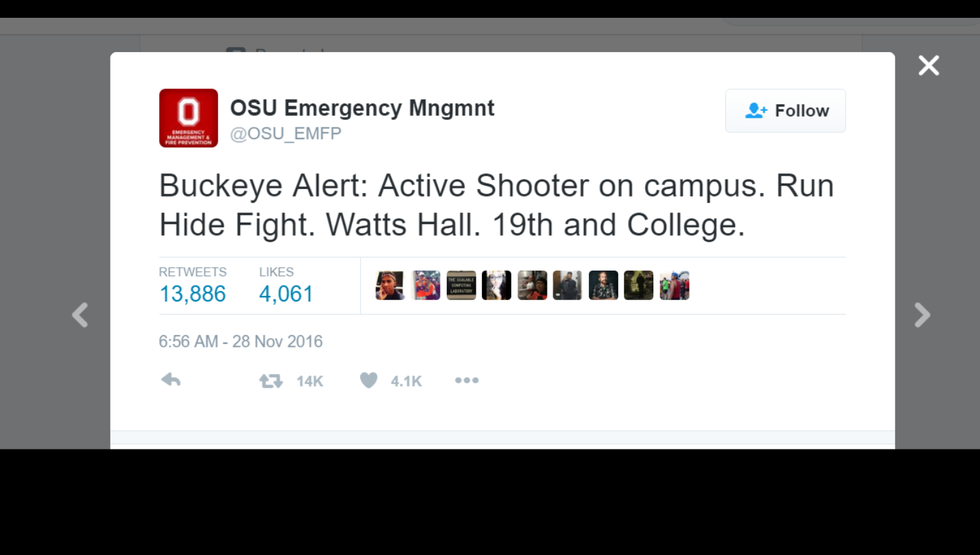
Task: Open the Scalable Computing Laboratory liker avatar
Action: pos(461,285)
